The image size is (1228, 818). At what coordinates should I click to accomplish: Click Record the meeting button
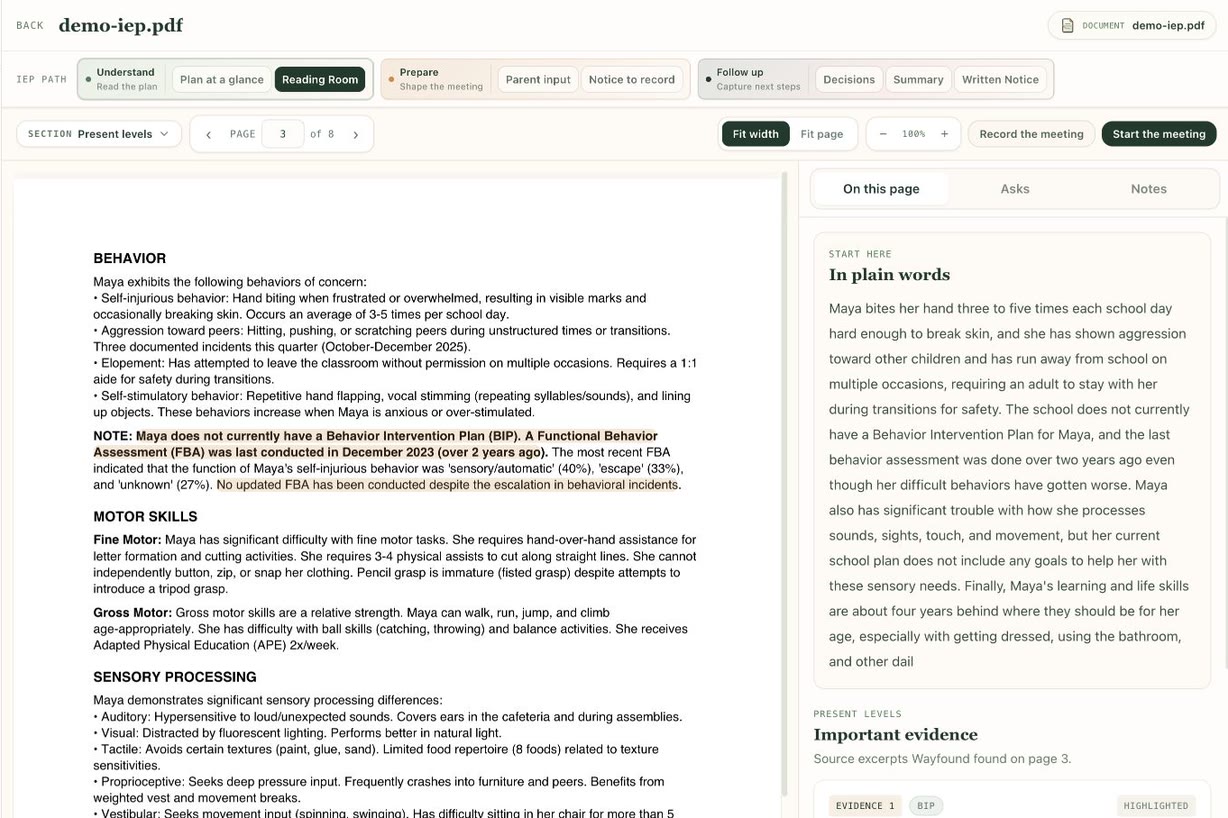[1031, 134]
